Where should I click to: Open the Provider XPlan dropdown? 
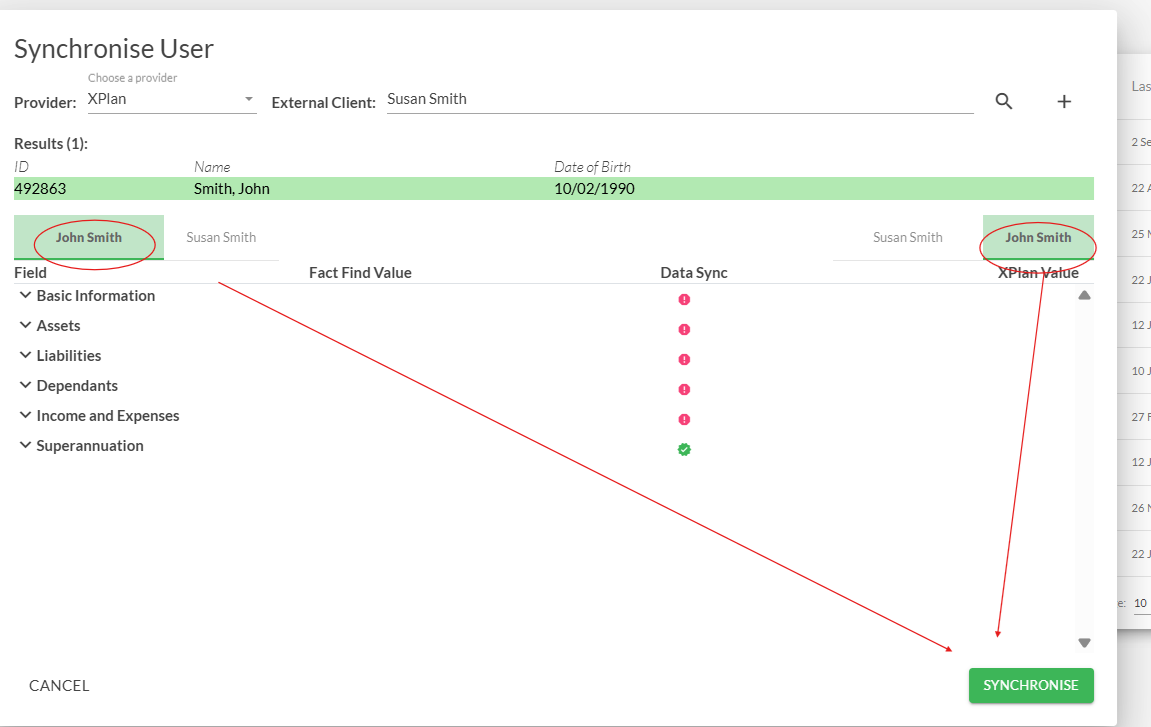[x=172, y=99]
